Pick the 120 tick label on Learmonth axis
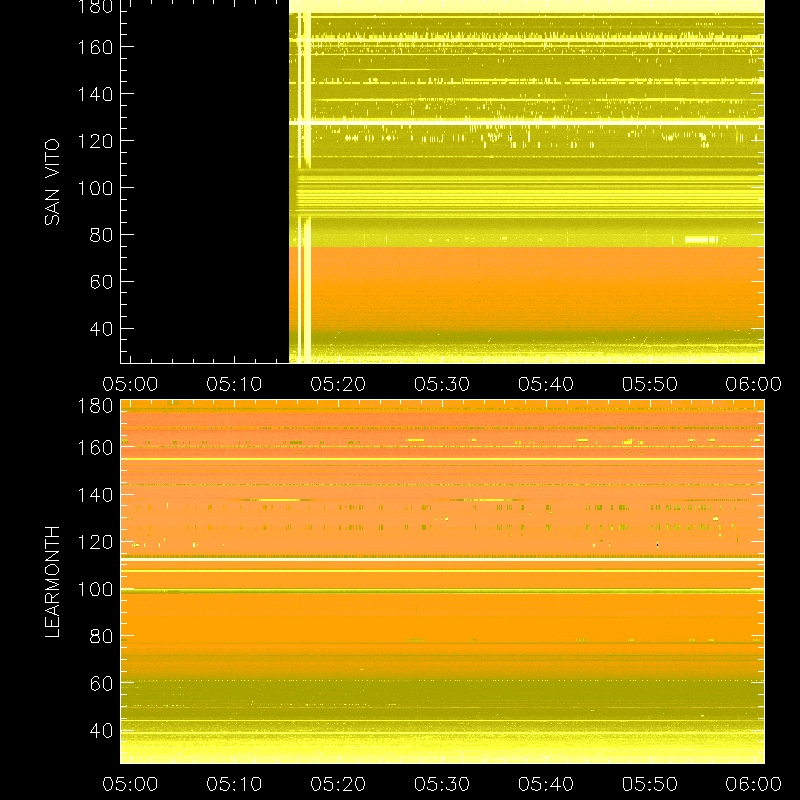The image size is (800, 800). tap(95, 542)
